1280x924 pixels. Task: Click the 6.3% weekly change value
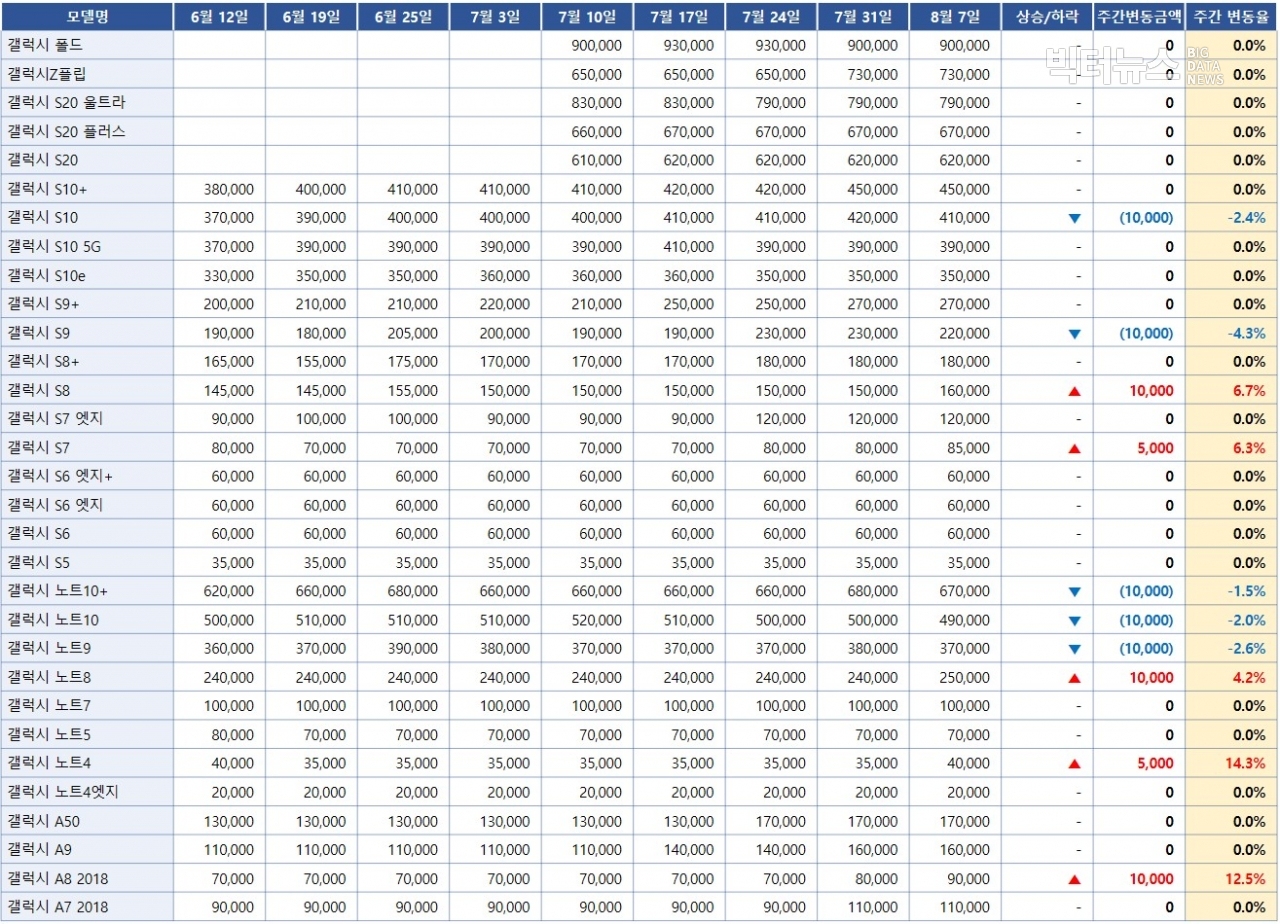tap(1249, 449)
